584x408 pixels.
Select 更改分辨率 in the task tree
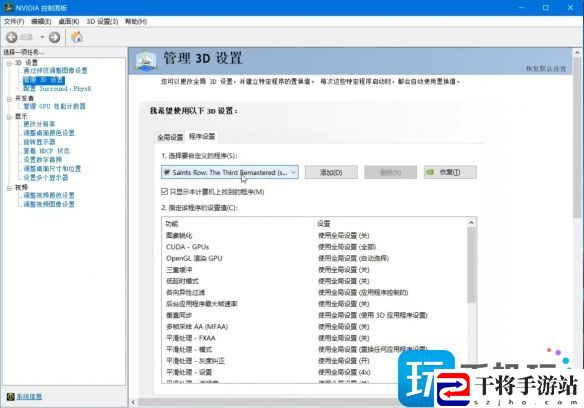tap(39, 124)
